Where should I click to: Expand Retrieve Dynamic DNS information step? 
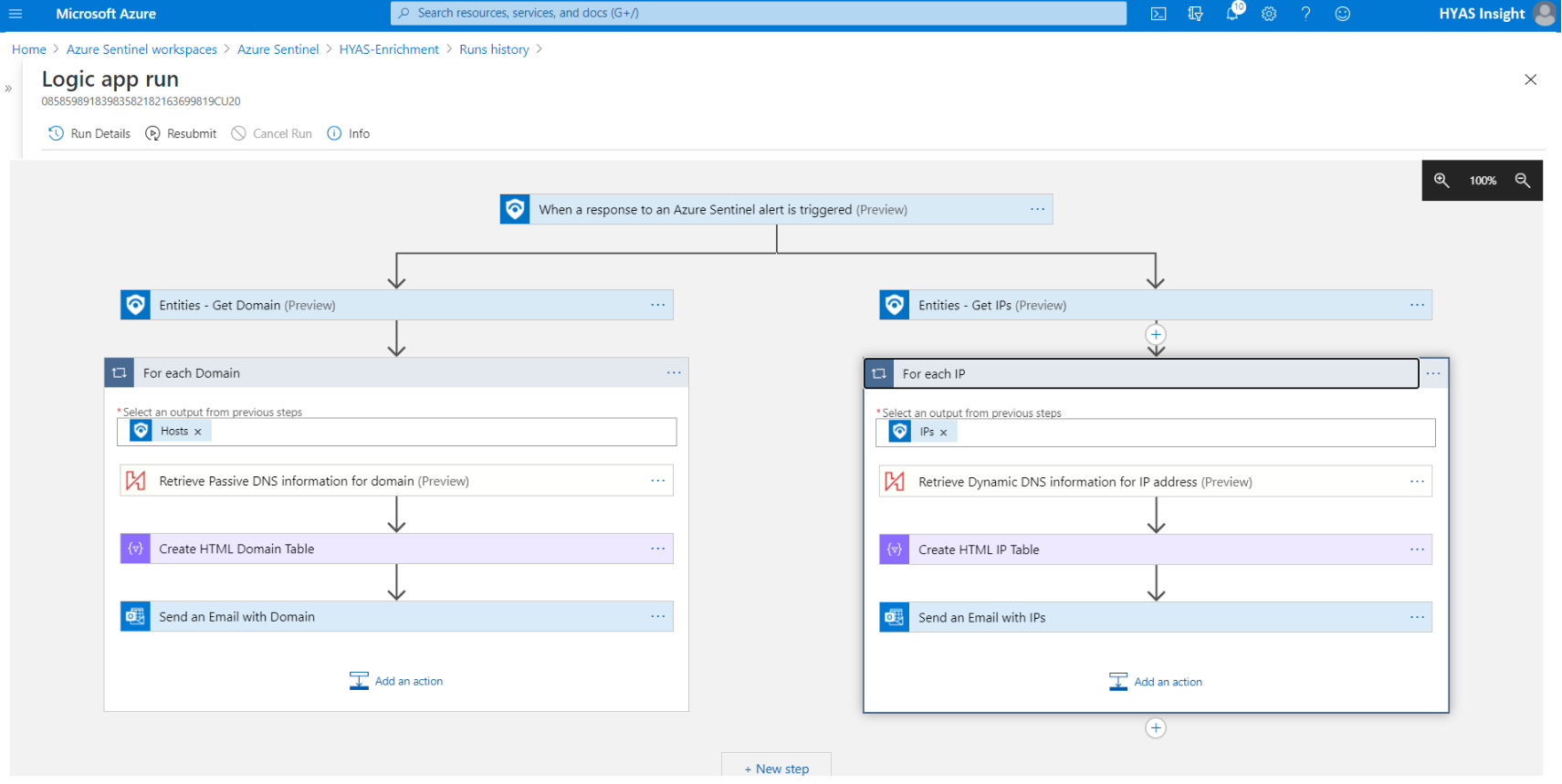pos(1156,482)
